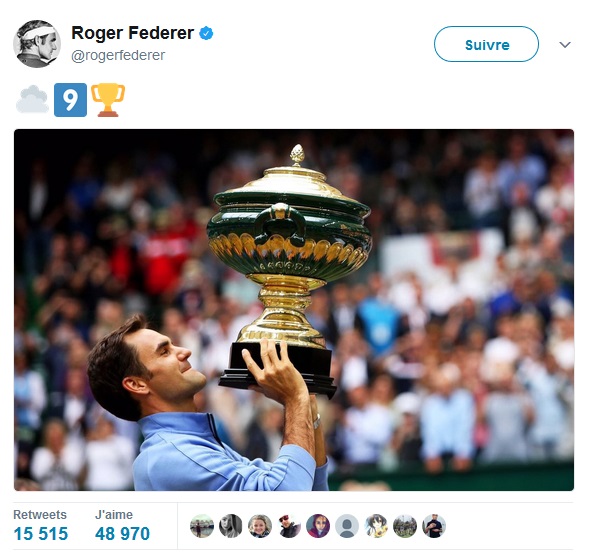Open the smiling child liker avatar
Screen dimensions: 592x554
[260, 526]
